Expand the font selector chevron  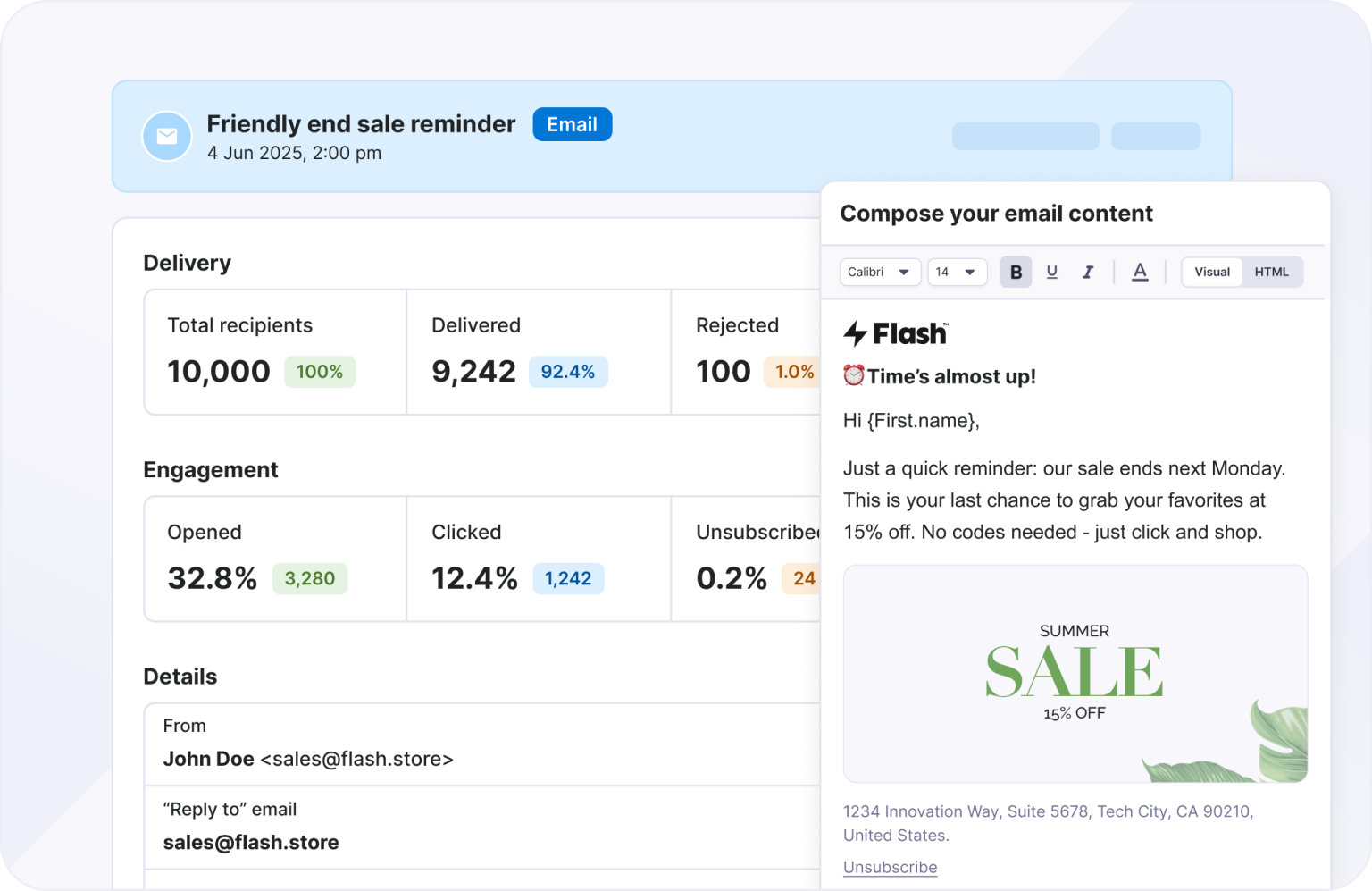[x=905, y=272]
